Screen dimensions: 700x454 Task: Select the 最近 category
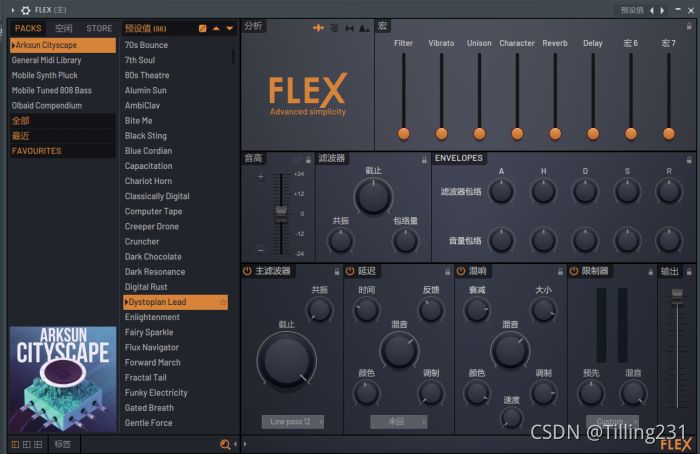(x=62, y=136)
